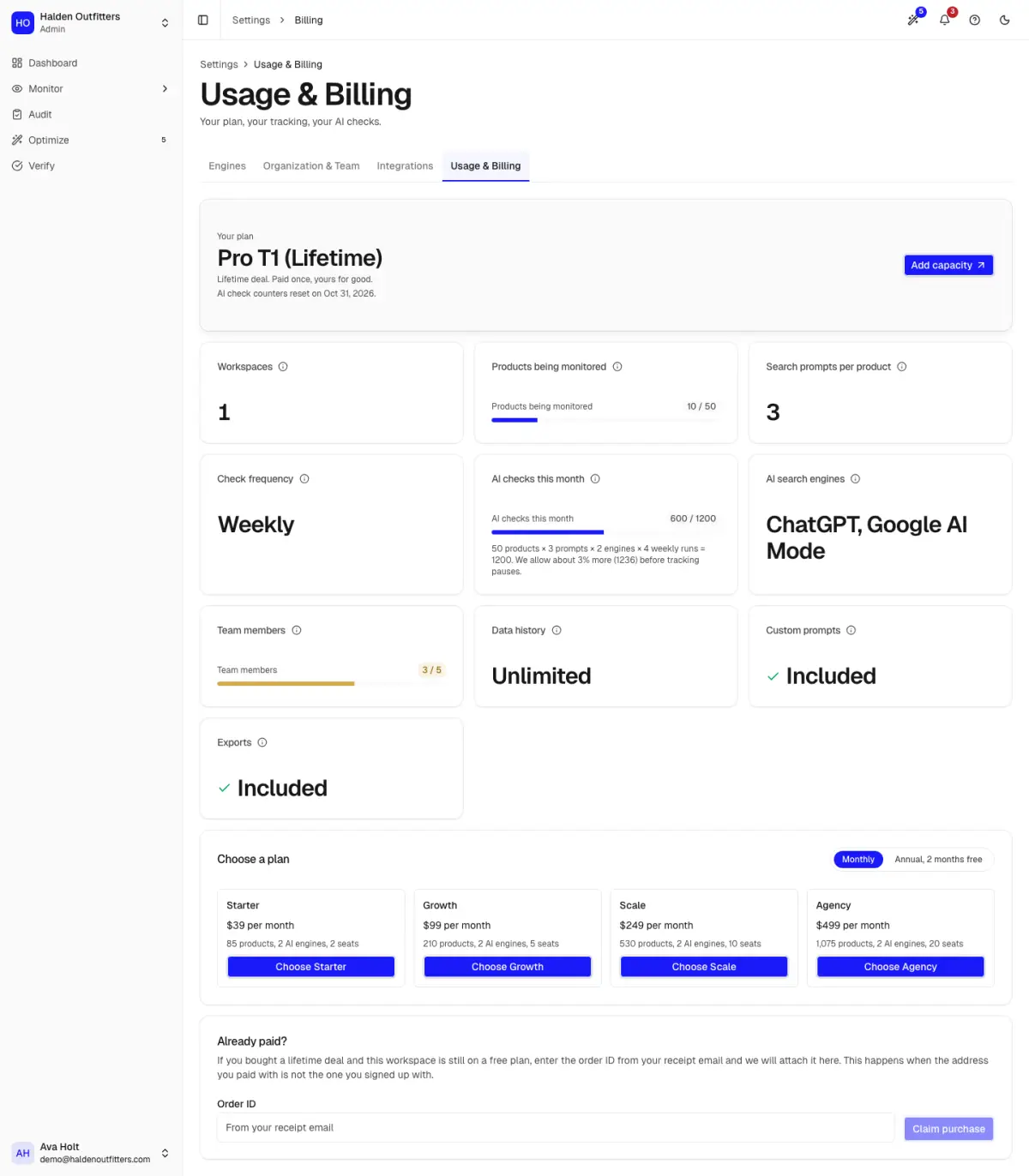1029x1176 pixels.
Task: Click Choose Scale button
Action: click(x=704, y=967)
